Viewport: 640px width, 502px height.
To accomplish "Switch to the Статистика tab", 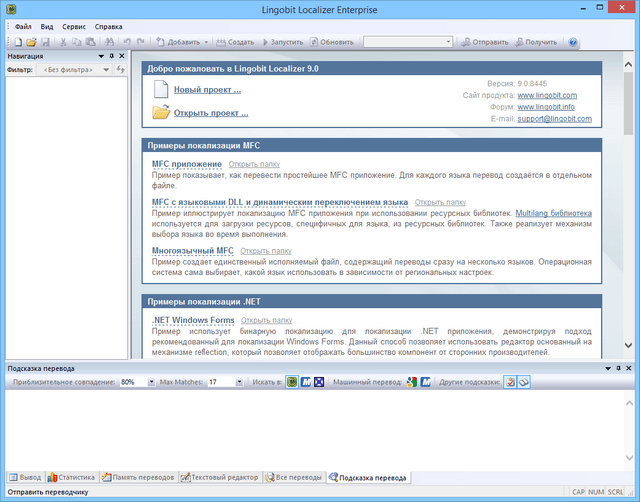I will tap(71, 477).
